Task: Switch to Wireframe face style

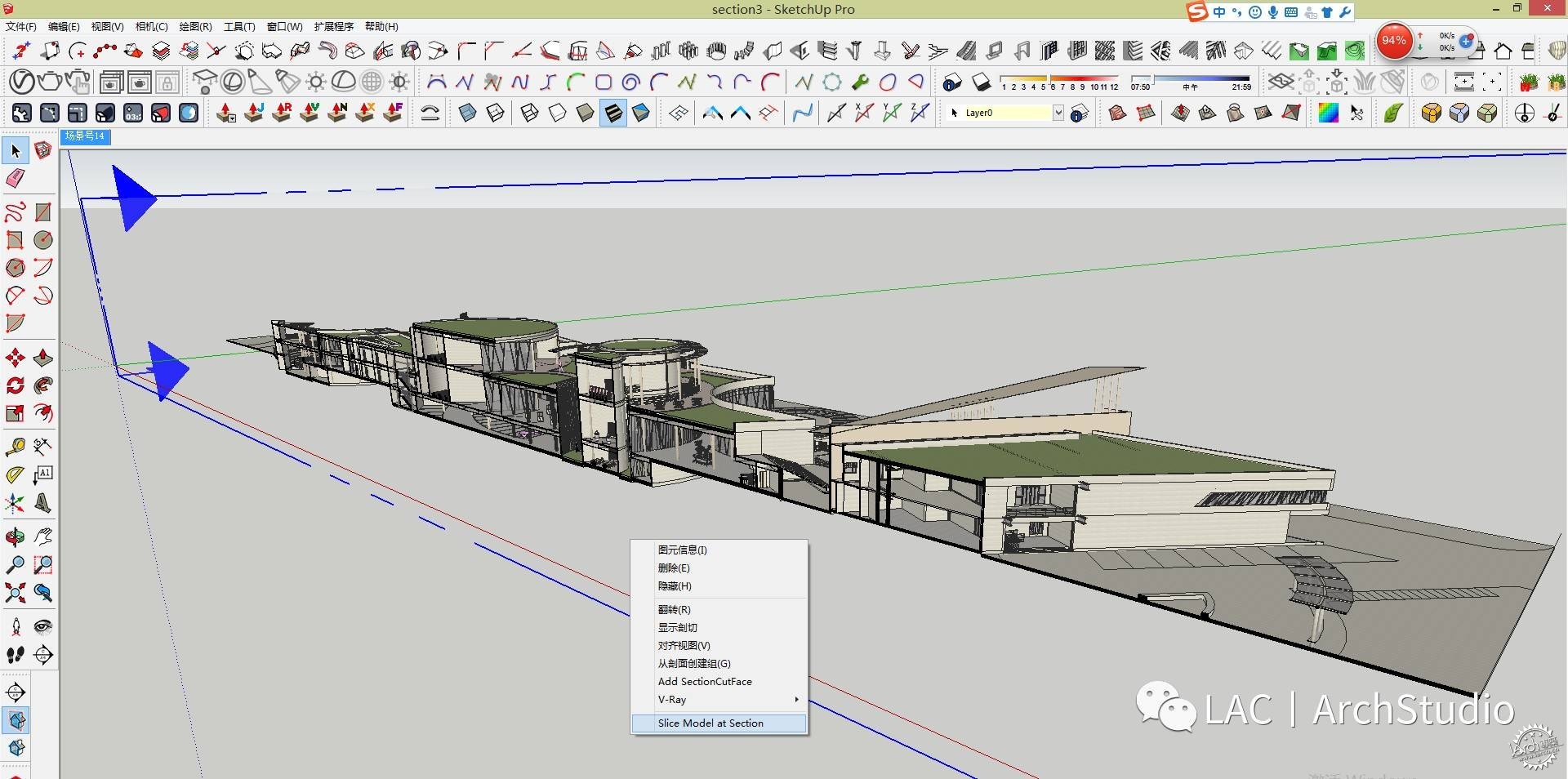Action: tap(530, 113)
